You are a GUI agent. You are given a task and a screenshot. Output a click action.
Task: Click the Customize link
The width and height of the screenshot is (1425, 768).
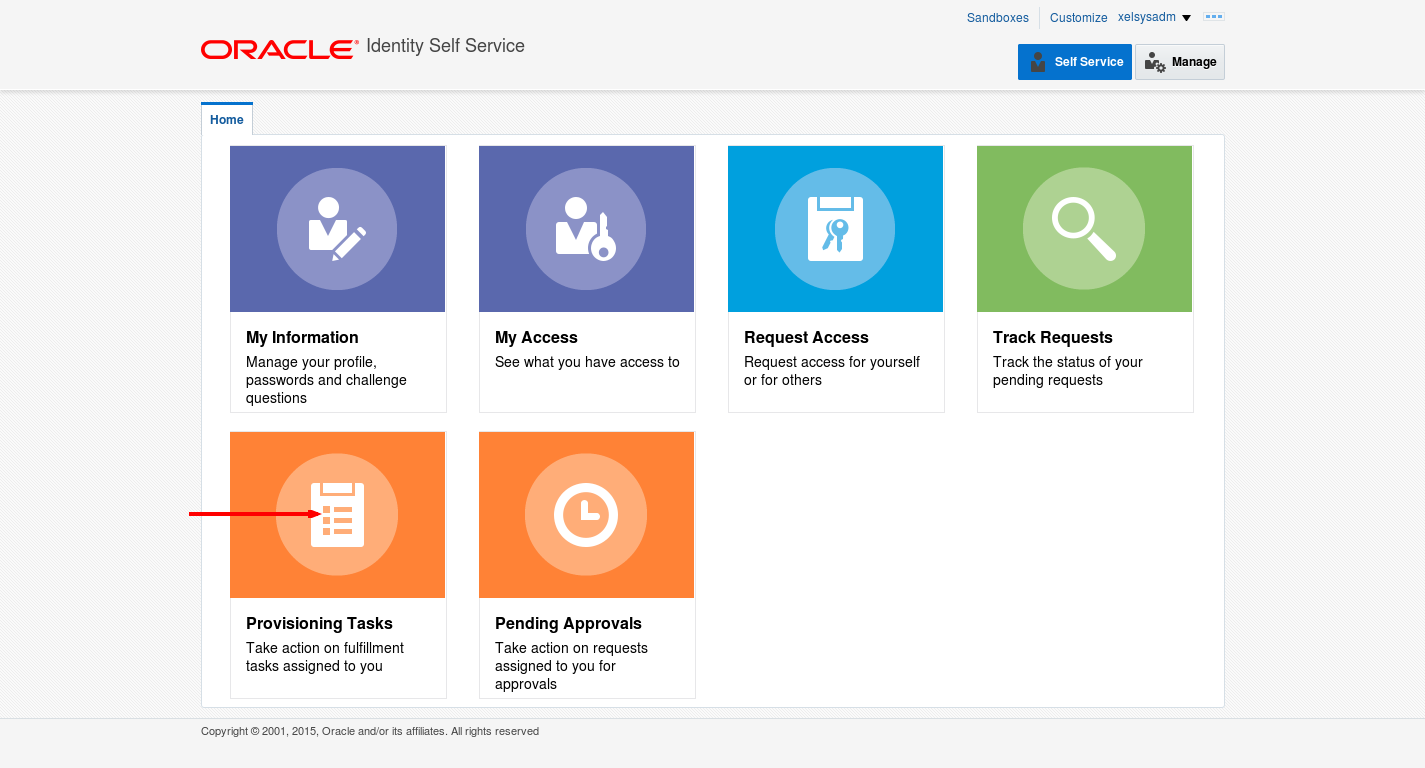point(1078,17)
